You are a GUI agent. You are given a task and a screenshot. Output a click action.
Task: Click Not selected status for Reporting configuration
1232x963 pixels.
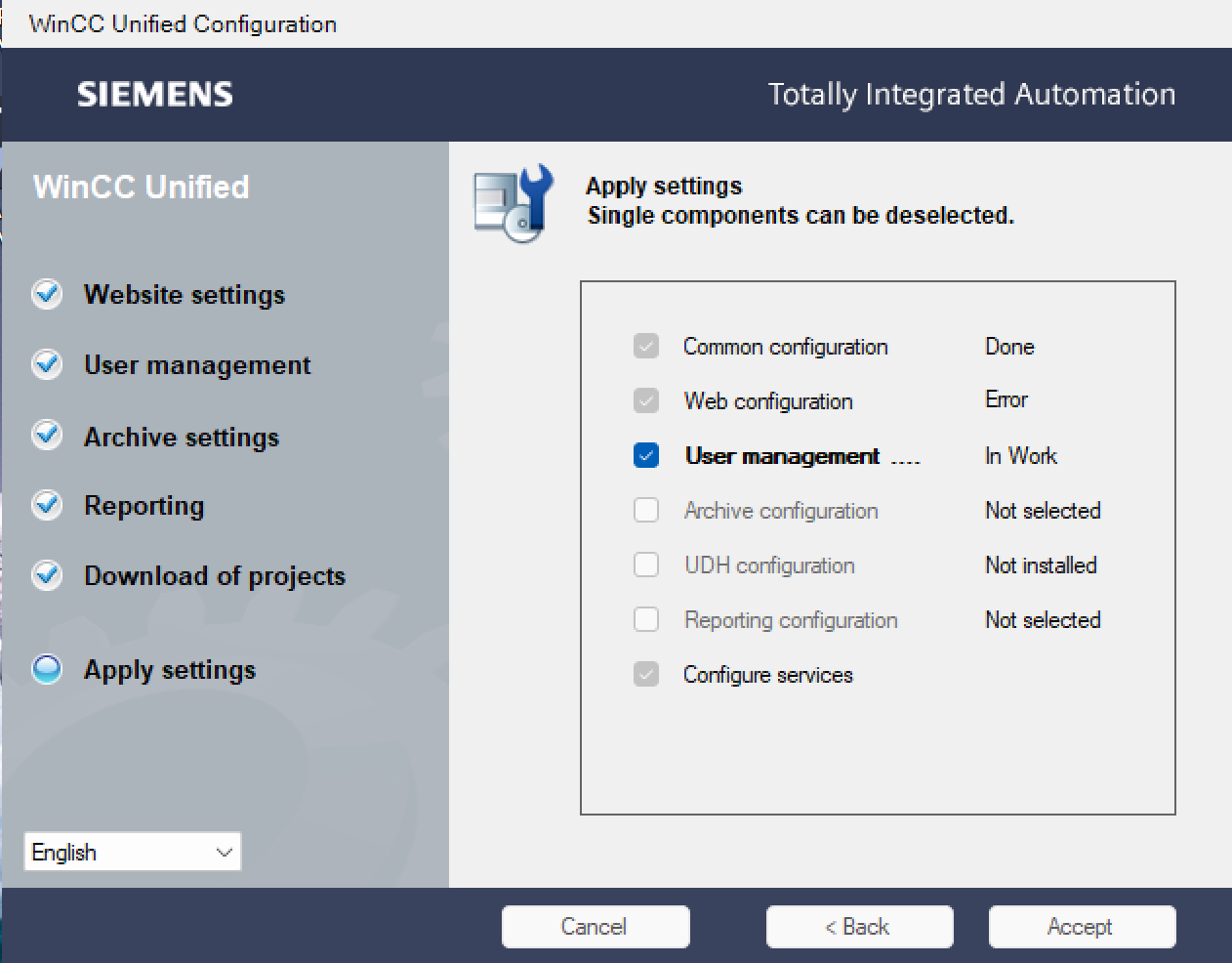(1043, 620)
